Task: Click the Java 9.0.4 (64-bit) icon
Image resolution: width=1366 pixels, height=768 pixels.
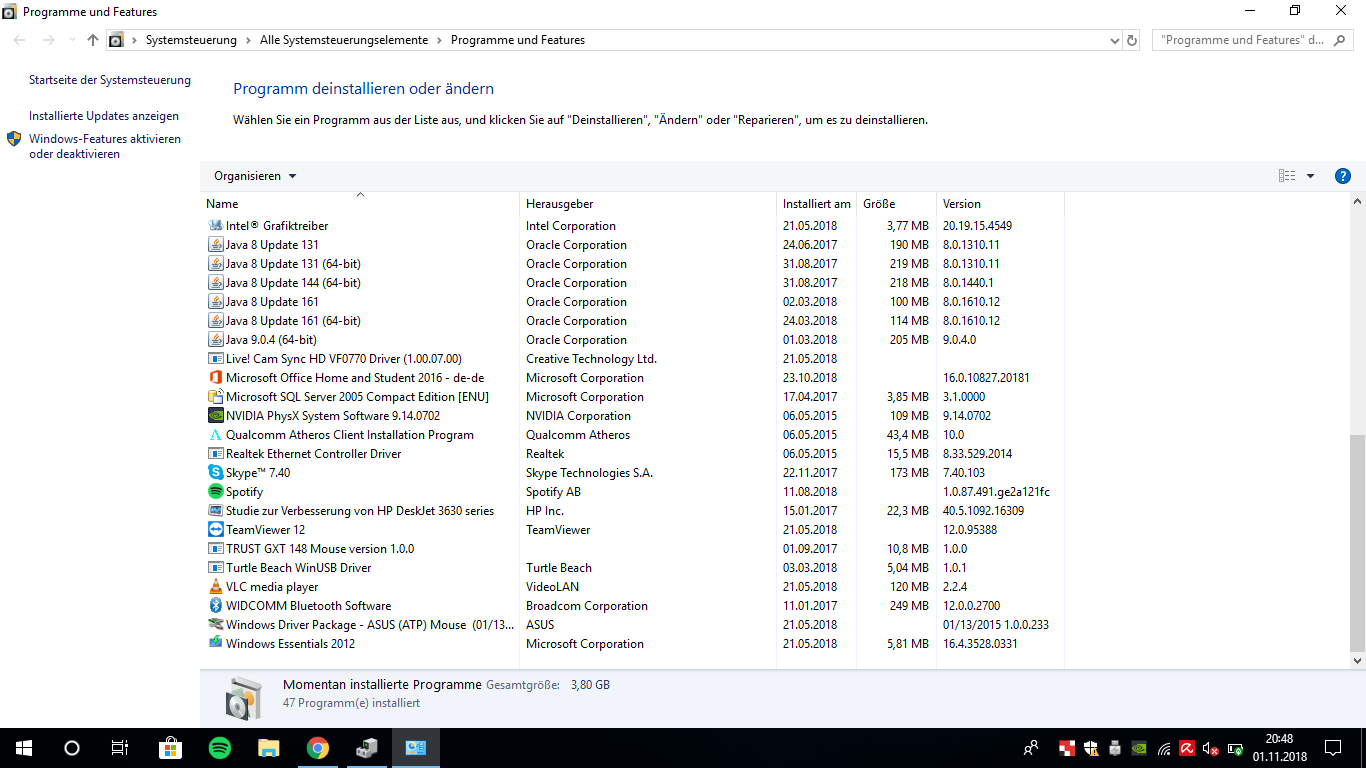Action: click(215, 340)
